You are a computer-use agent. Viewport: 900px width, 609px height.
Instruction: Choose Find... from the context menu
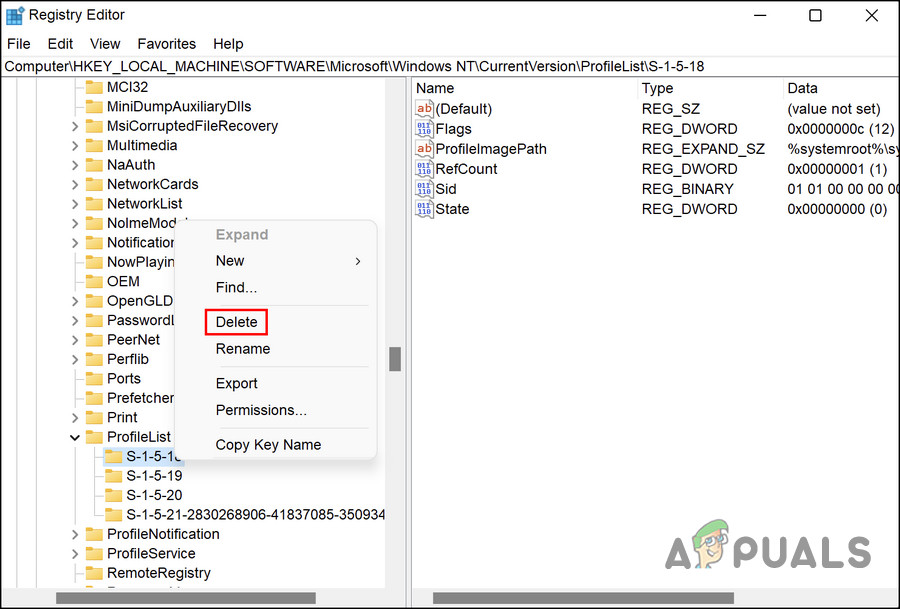click(x=236, y=288)
